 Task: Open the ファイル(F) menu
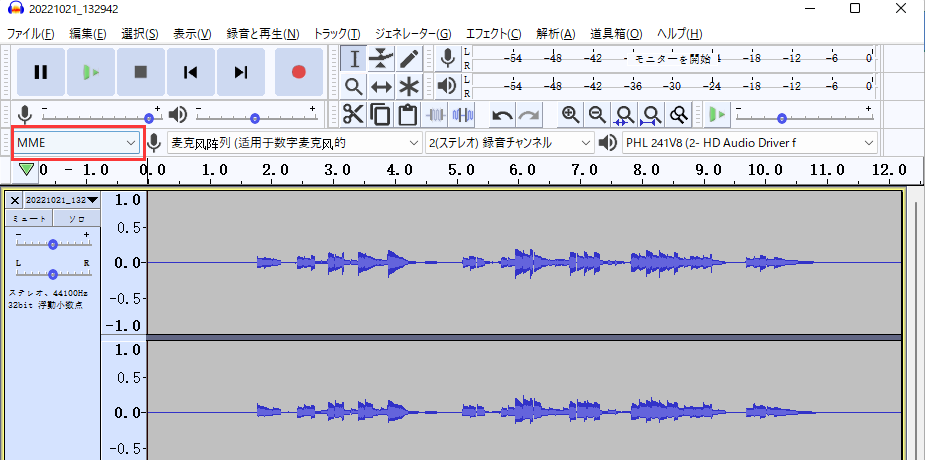(x=31, y=34)
